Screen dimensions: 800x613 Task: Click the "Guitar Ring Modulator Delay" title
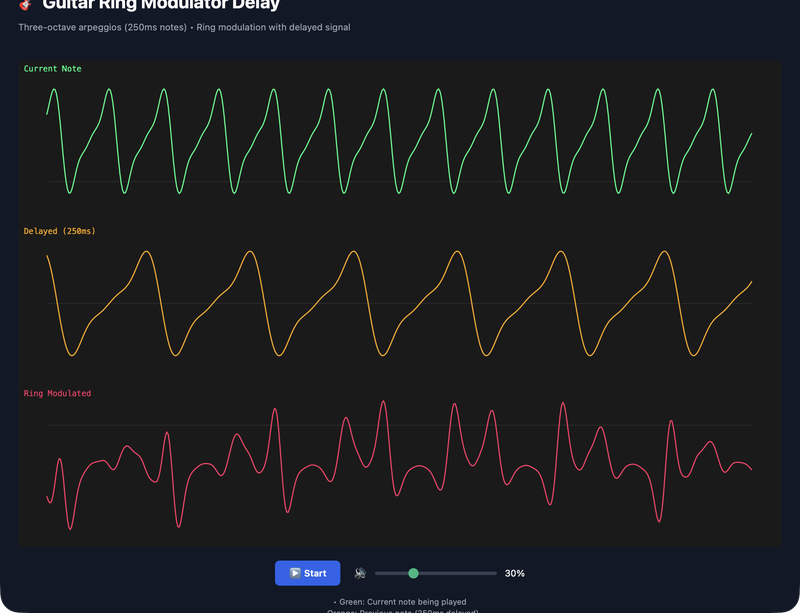[161, 5]
